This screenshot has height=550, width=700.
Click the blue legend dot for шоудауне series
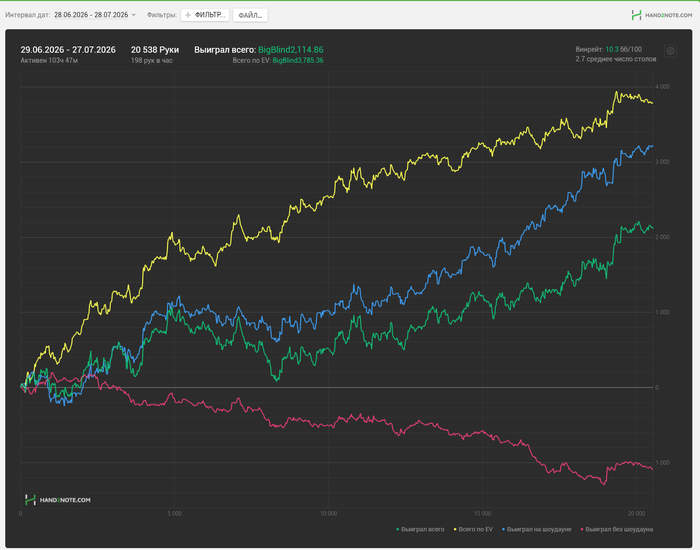pos(504,529)
